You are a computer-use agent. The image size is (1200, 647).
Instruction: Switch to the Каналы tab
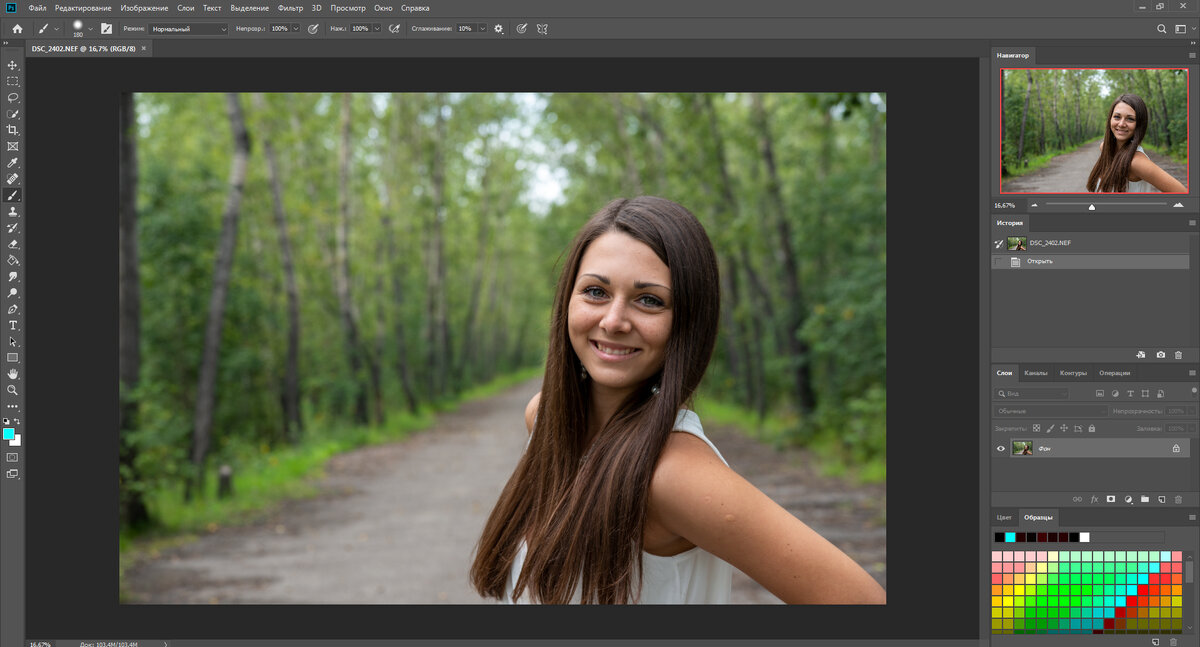(x=1036, y=373)
